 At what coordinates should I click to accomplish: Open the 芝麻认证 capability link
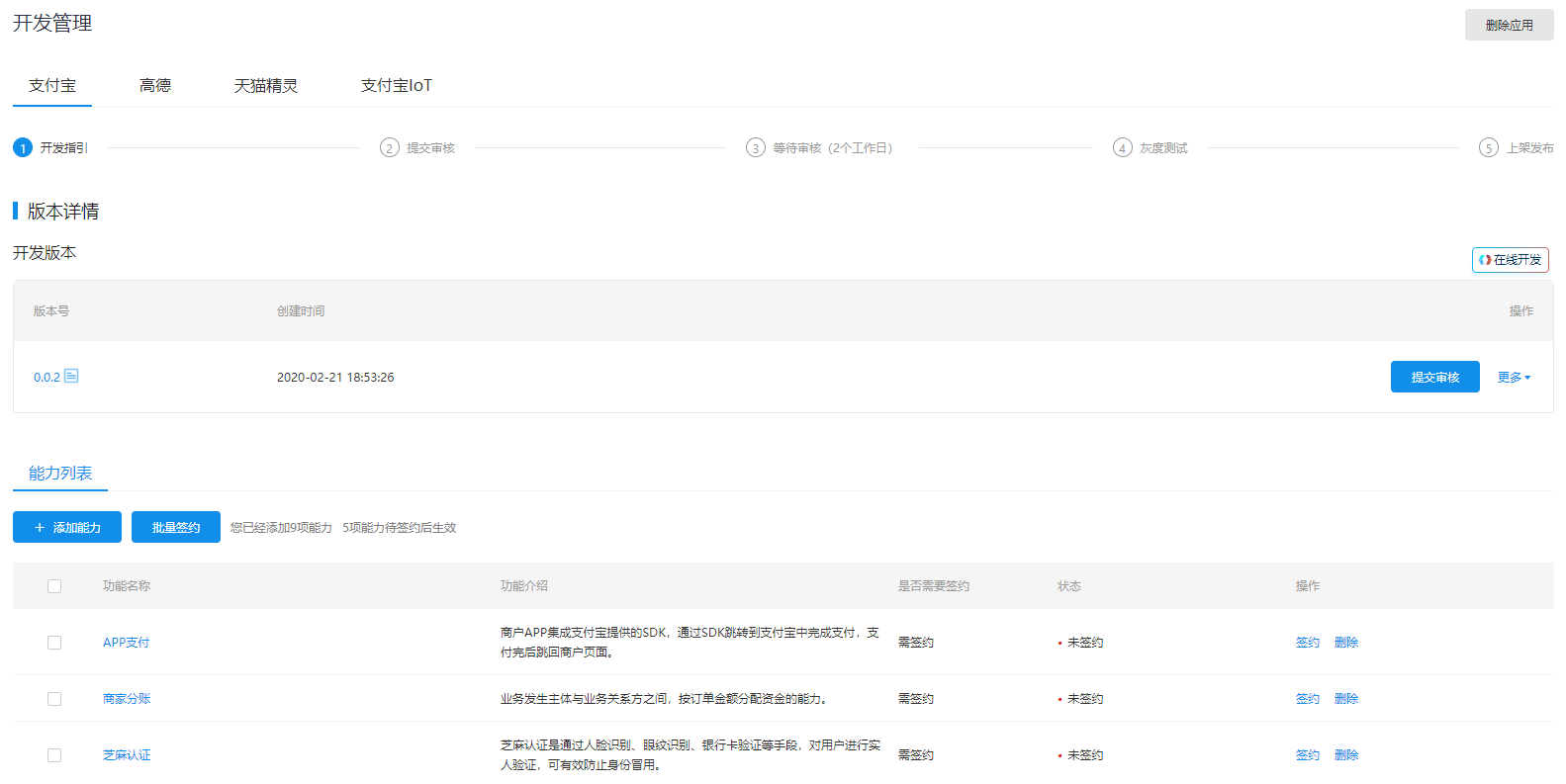click(127, 755)
